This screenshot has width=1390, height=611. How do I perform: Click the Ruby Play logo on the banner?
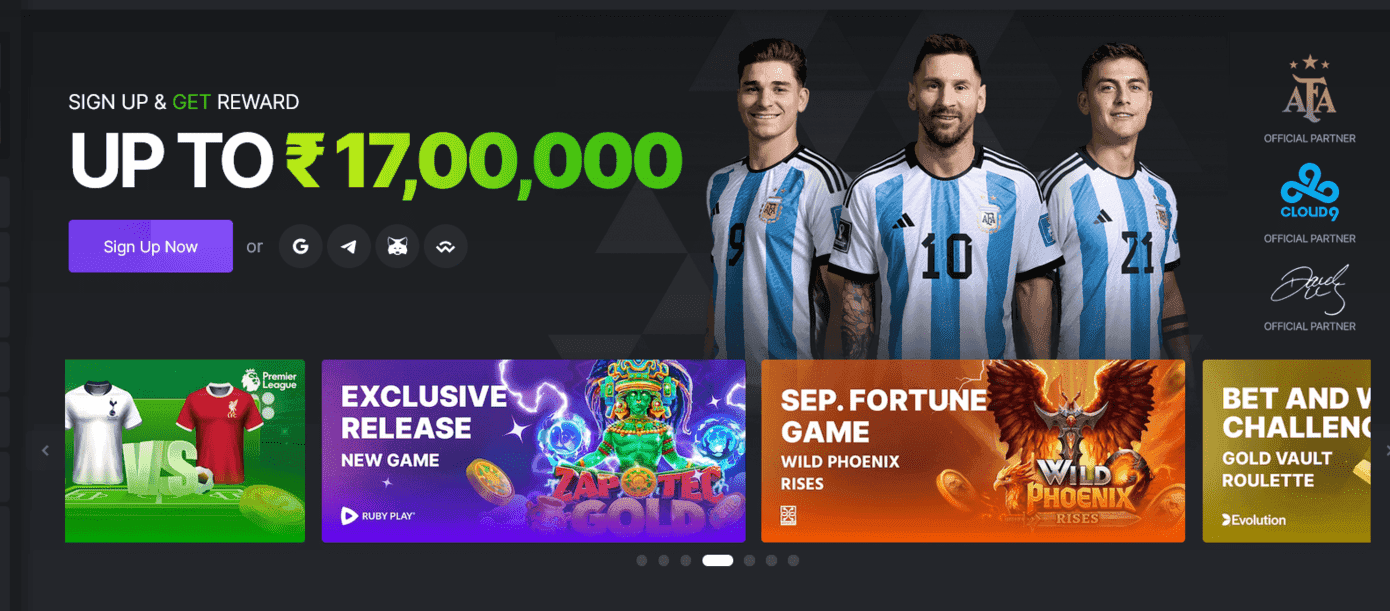click(378, 516)
